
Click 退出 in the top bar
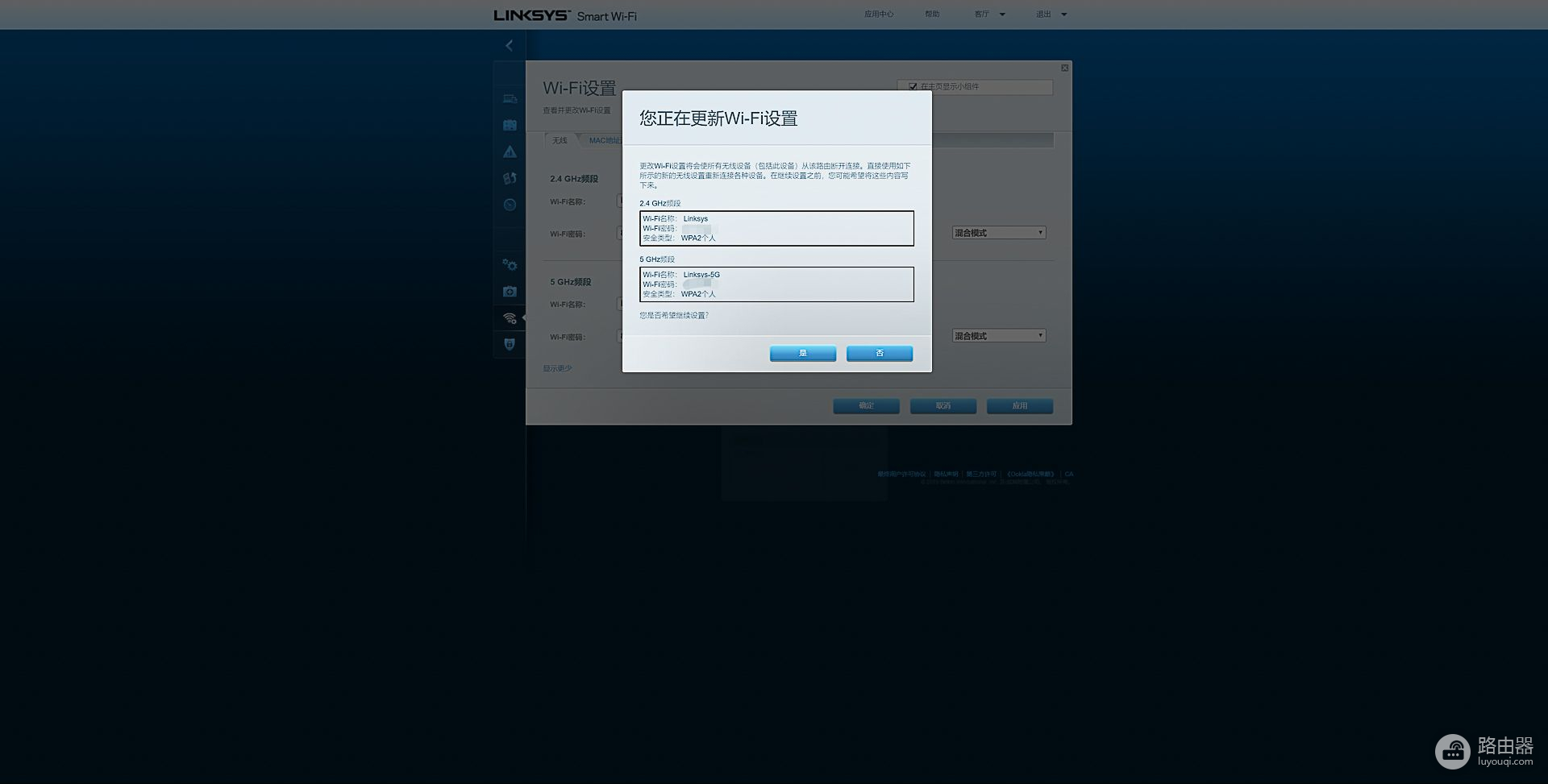tap(1043, 15)
